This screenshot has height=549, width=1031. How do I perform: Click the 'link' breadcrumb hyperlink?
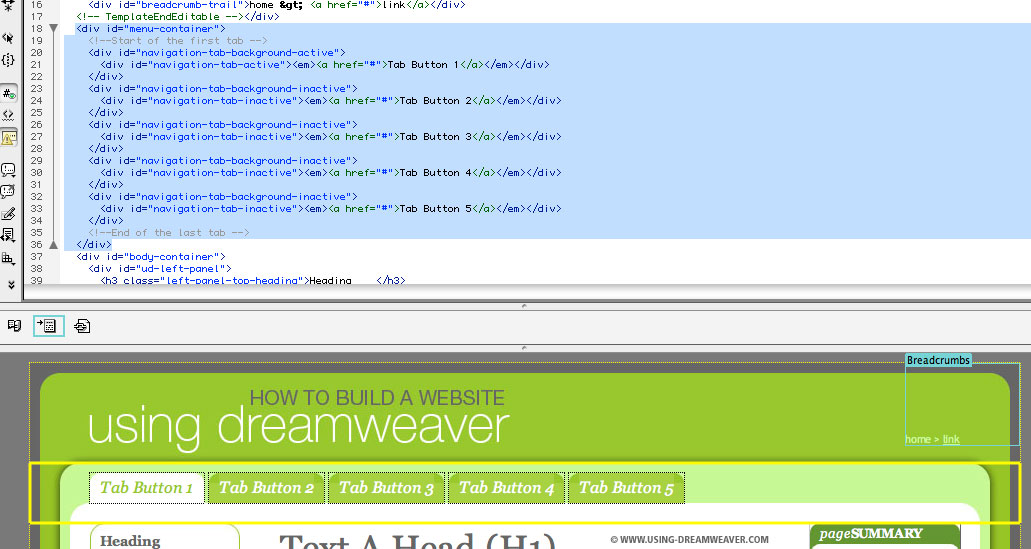(951, 439)
